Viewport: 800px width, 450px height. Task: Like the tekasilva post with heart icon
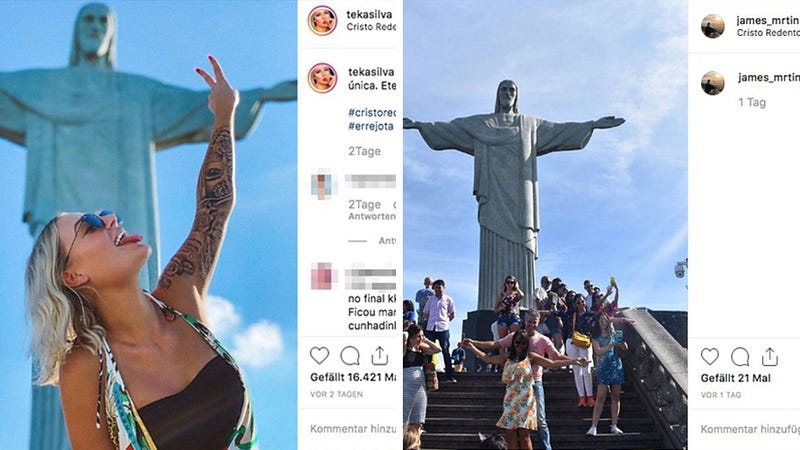coord(319,356)
